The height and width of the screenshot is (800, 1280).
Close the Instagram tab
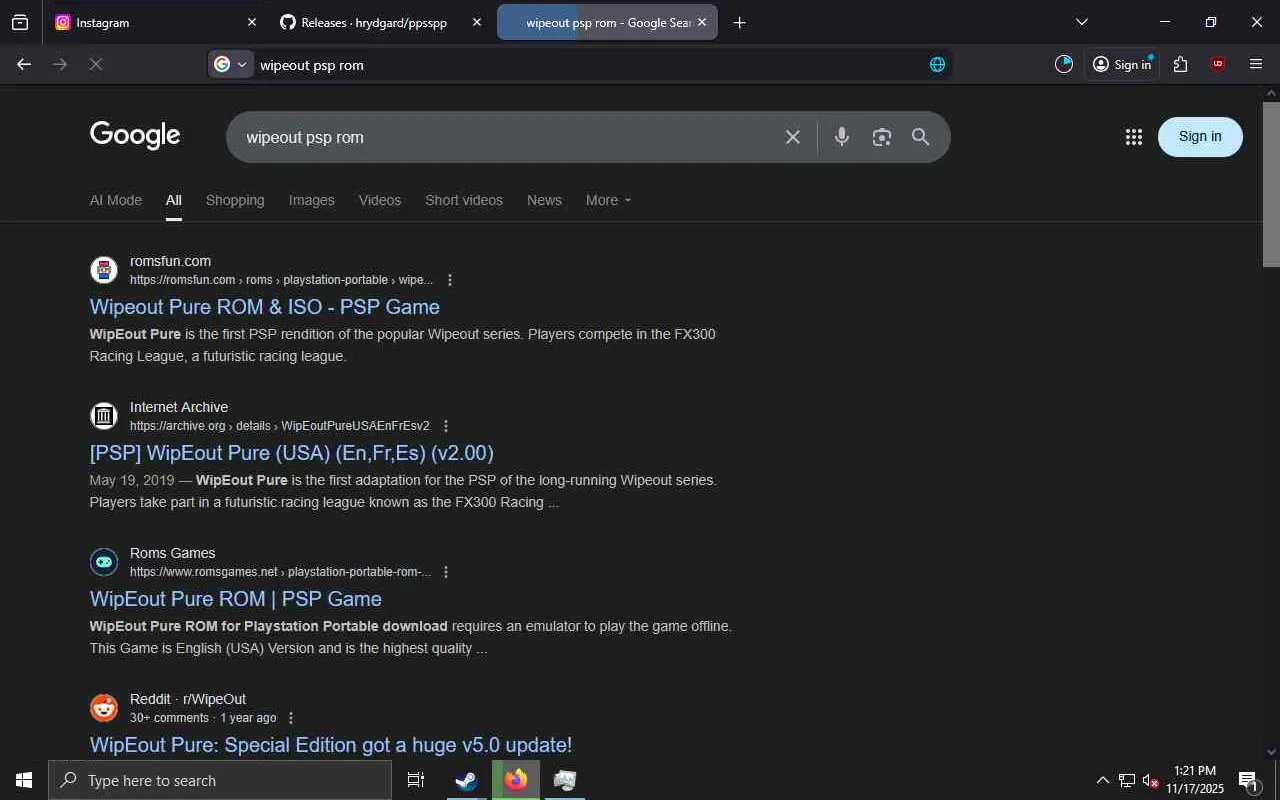[252, 22]
